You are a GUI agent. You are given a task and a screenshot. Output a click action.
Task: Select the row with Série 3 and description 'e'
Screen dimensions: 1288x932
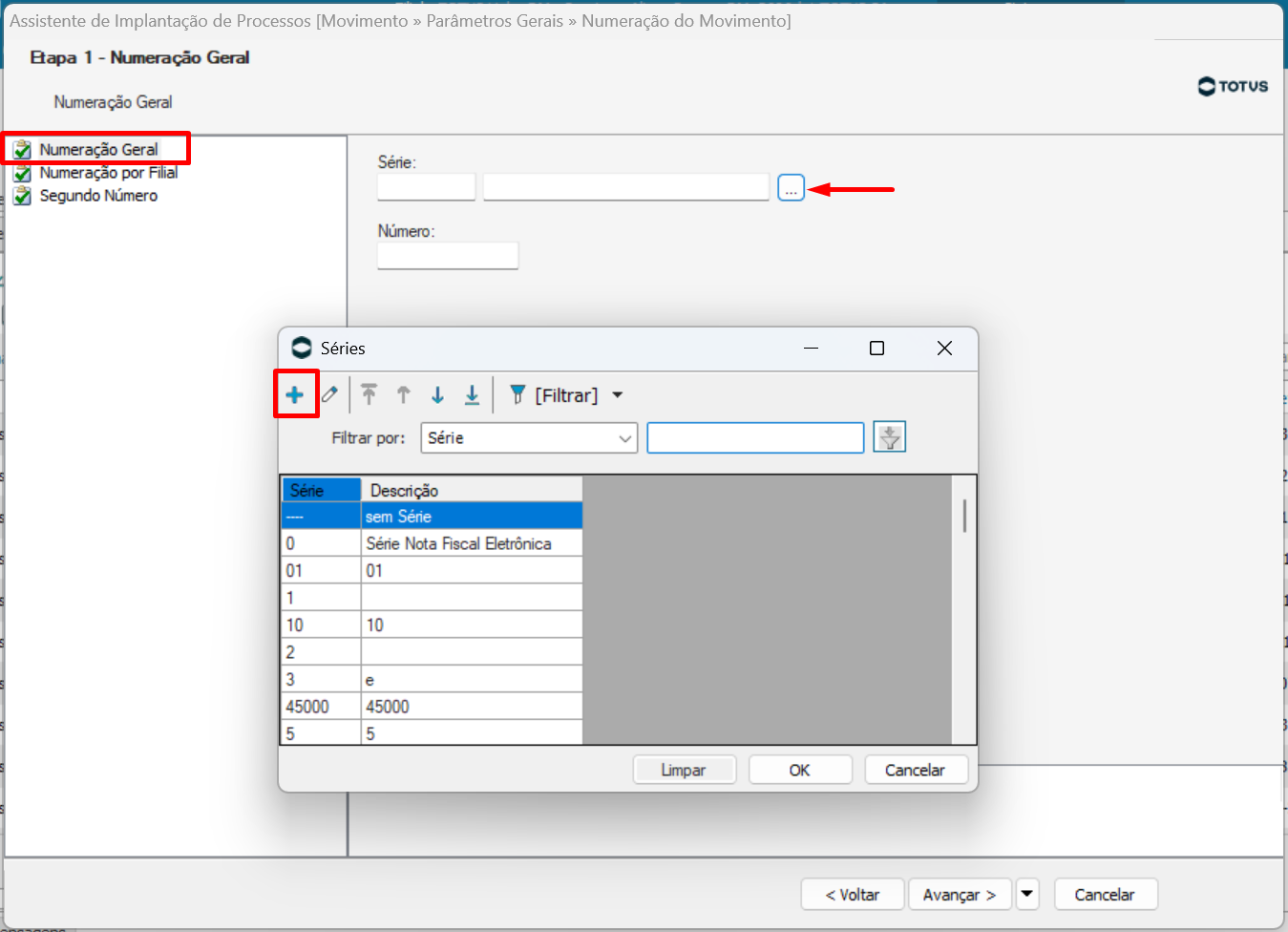pos(432,679)
